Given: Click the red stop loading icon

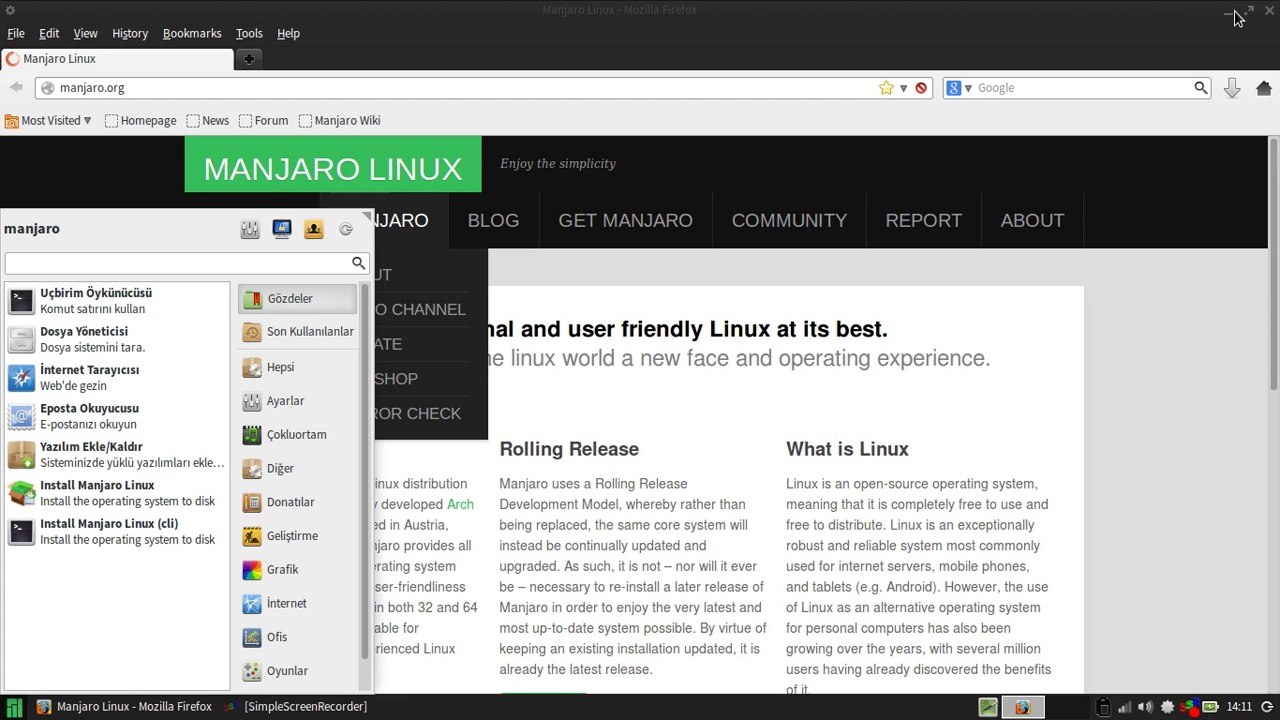Looking at the screenshot, I should (x=921, y=88).
